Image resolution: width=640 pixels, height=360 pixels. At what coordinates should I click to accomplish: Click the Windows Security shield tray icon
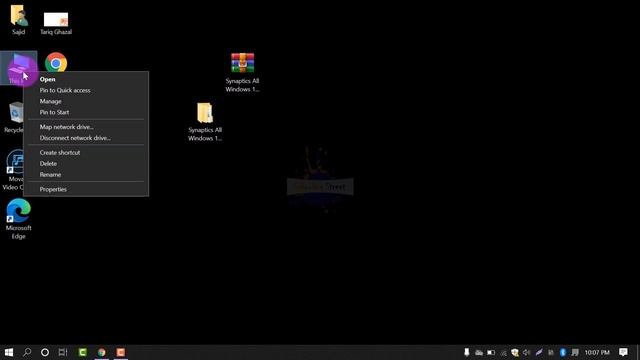[515, 352]
